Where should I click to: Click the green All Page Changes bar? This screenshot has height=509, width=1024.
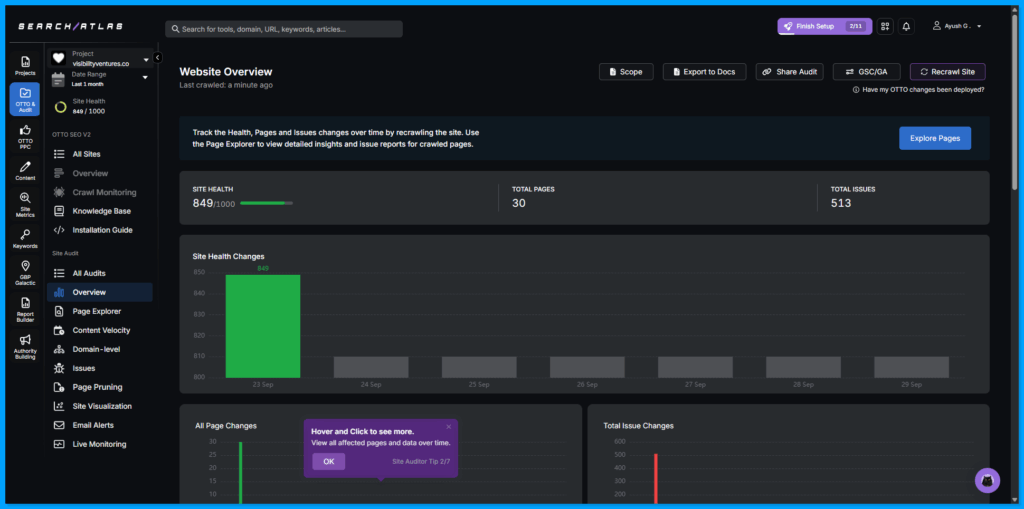(x=240, y=473)
